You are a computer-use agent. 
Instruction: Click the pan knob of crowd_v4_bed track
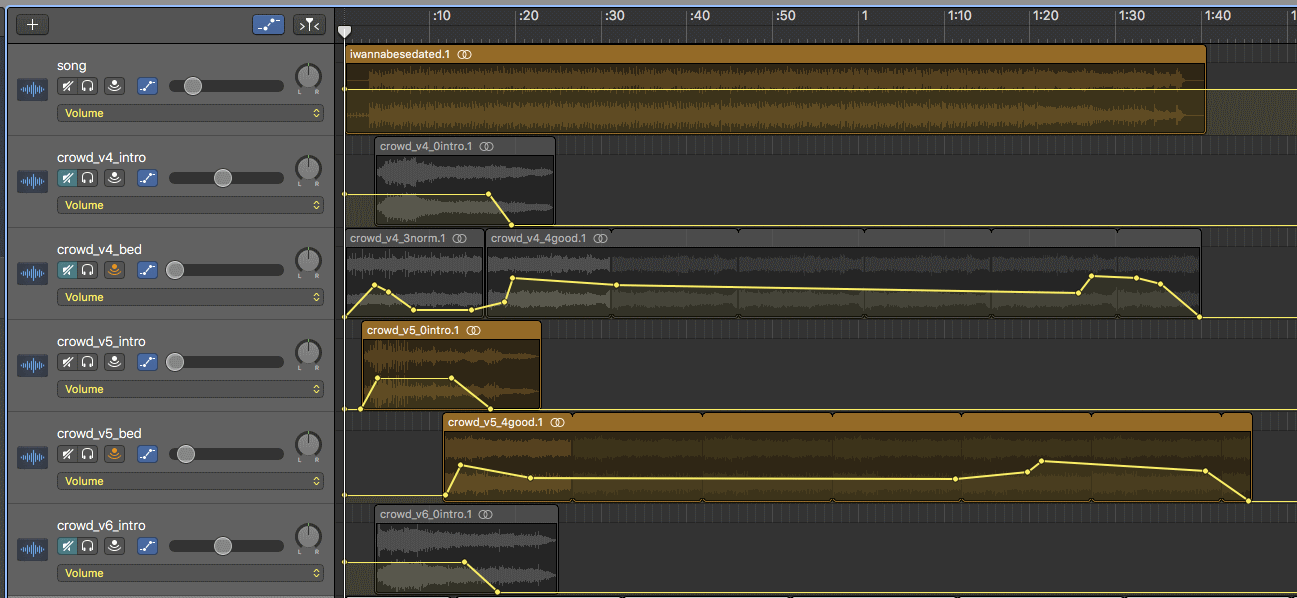[x=309, y=262]
